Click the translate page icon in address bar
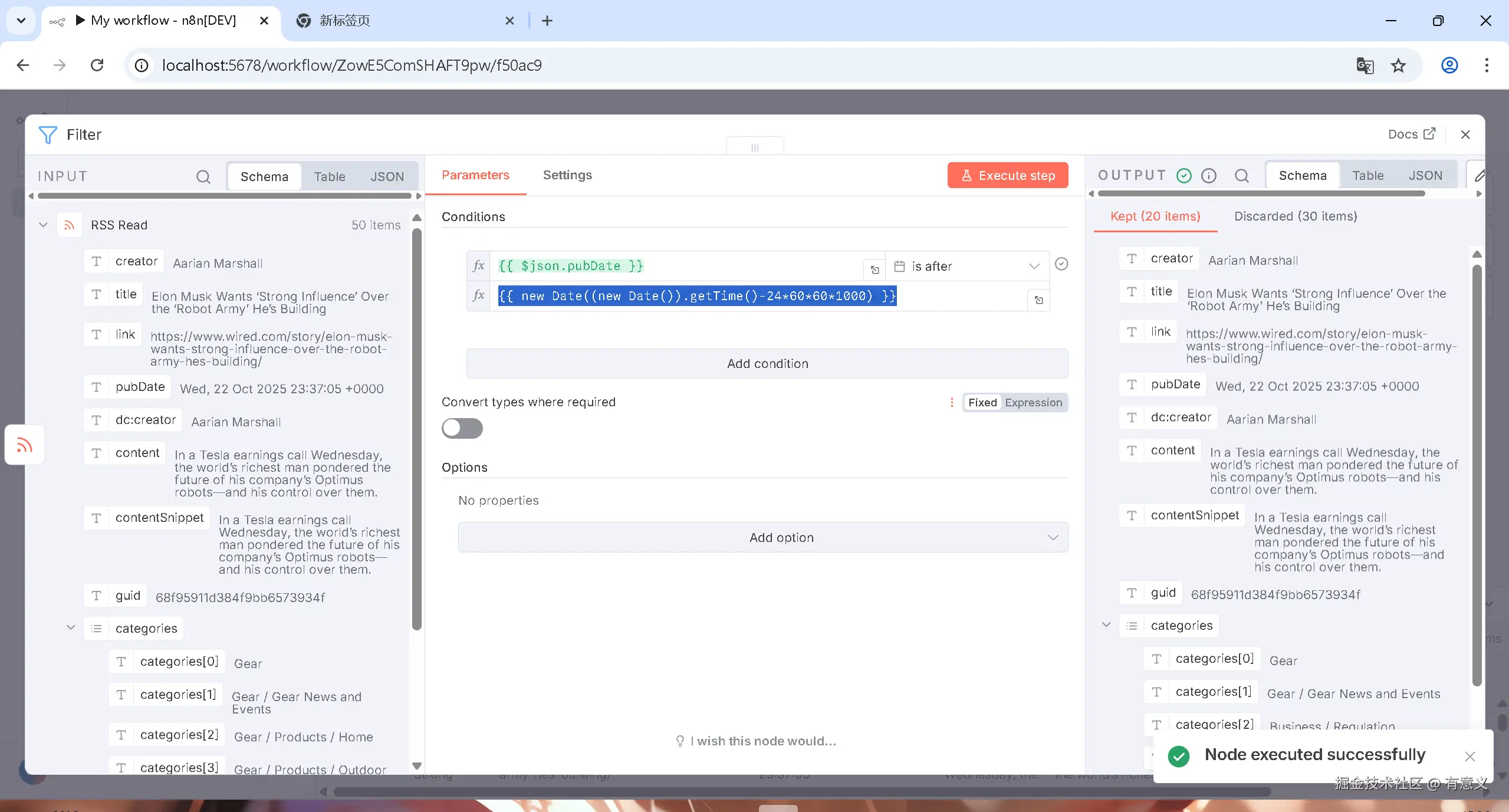This screenshot has height=812, width=1509. click(x=1365, y=65)
